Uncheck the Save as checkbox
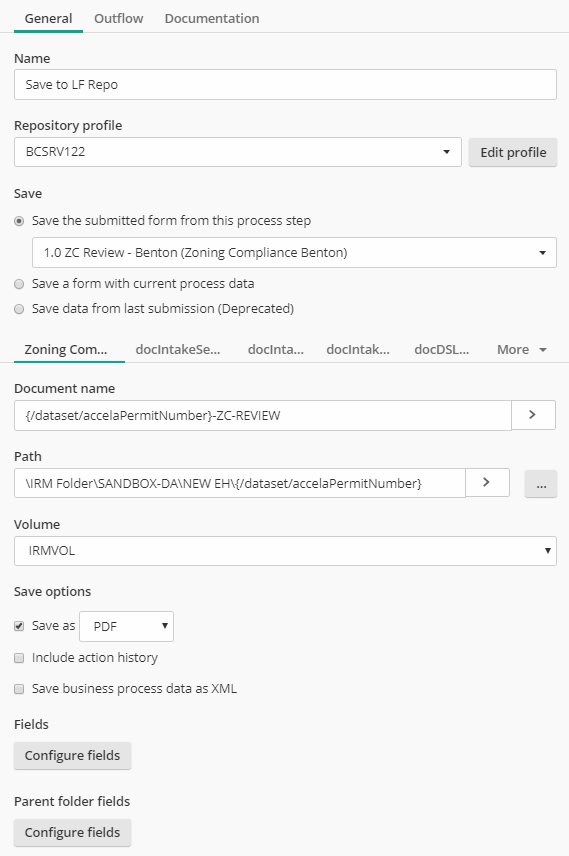Image resolution: width=569 pixels, height=856 pixels. point(19,626)
